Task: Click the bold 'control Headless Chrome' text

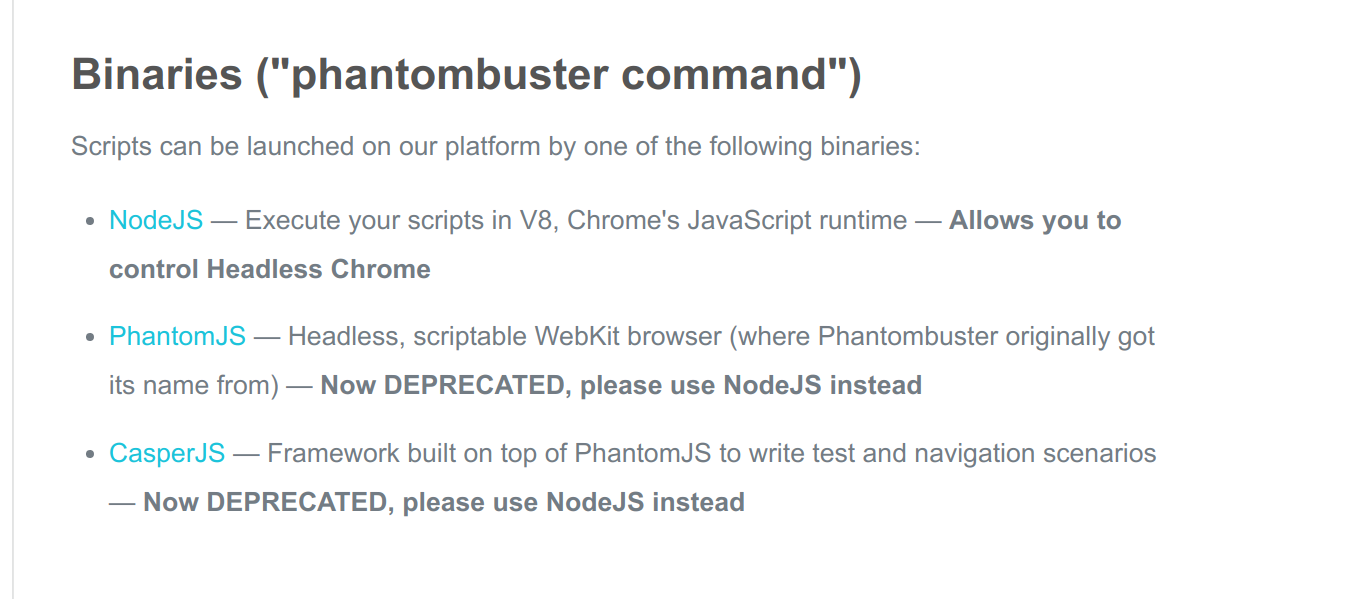Action: pos(270,269)
